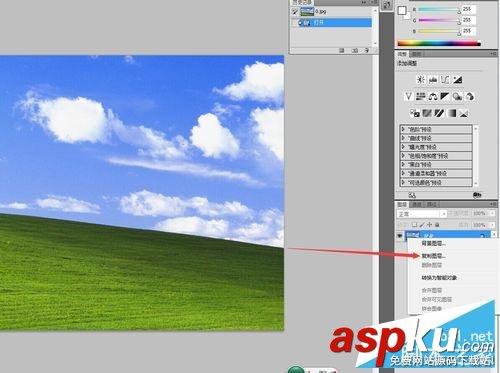Add a Gradient Map adjustment
The image size is (500, 373).
click(x=452, y=113)
